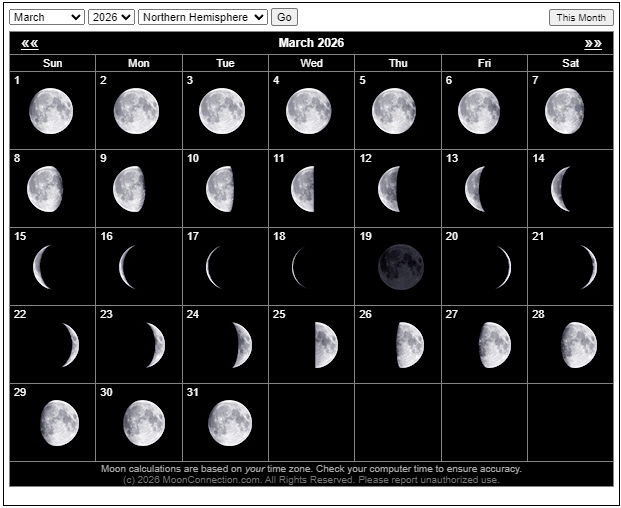Click the new moon icon on March 19

(400, 267)
